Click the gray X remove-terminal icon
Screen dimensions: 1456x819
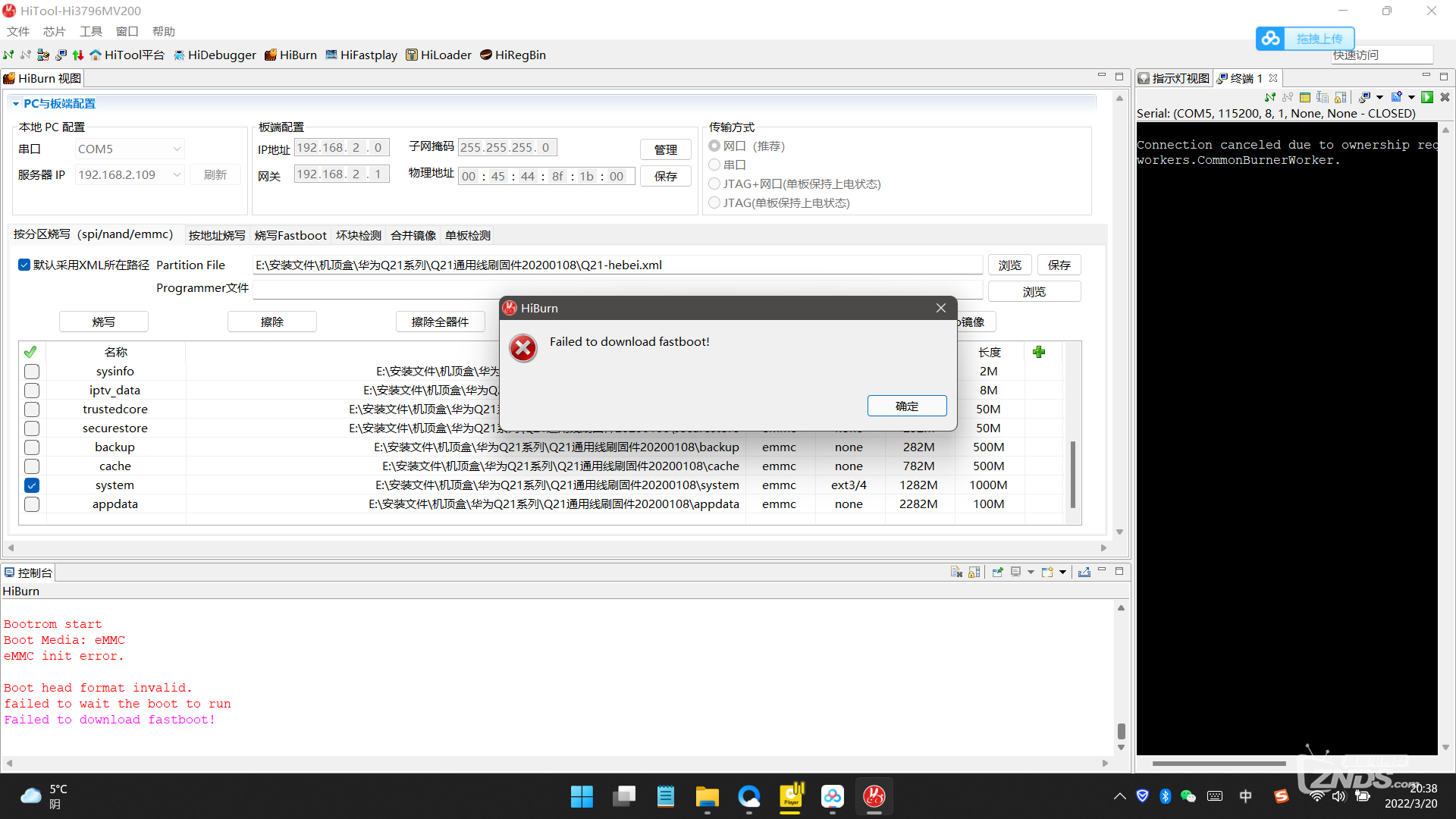[1445, 97]
